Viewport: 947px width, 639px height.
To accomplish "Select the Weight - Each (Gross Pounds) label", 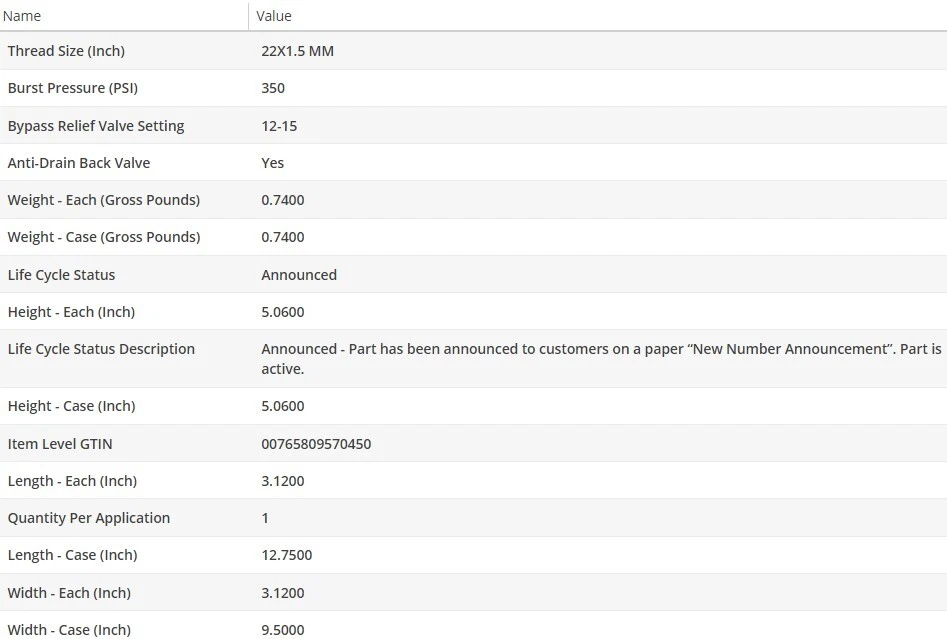I will point(104,200).
